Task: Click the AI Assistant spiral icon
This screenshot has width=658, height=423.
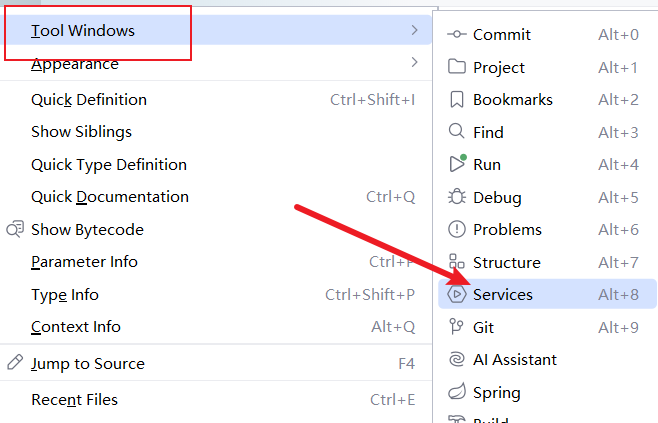Action: point(457,359)
